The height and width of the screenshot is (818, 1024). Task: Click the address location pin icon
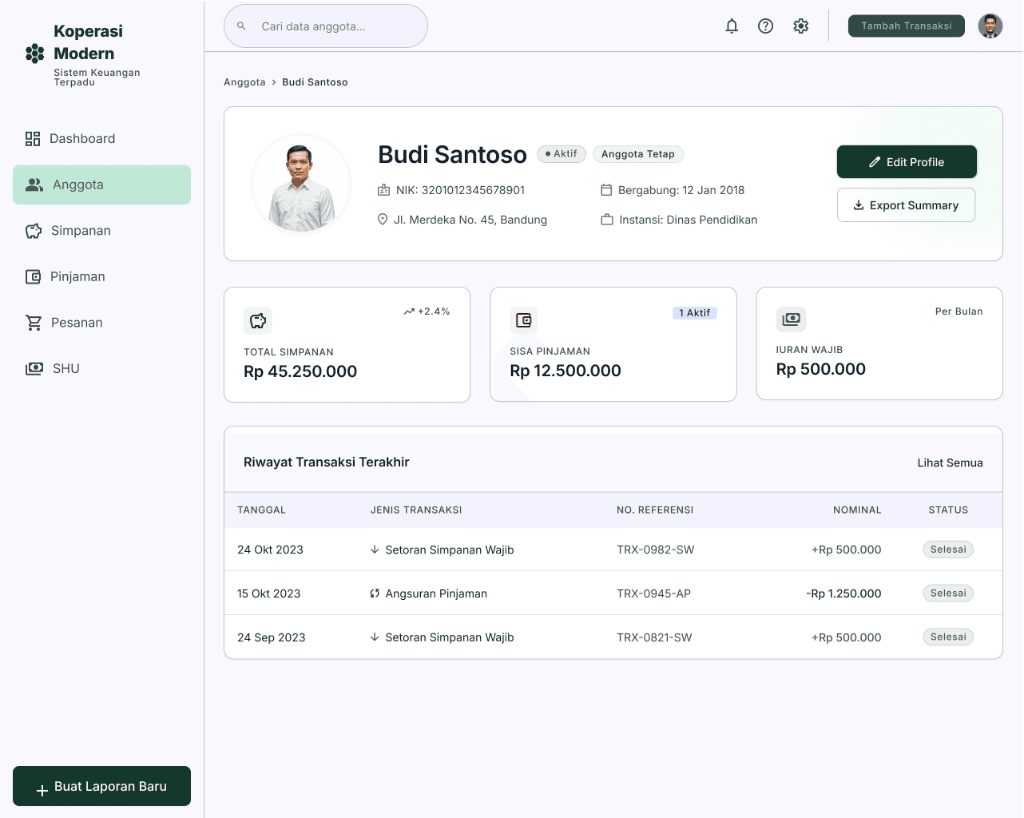tap(383, 219)
